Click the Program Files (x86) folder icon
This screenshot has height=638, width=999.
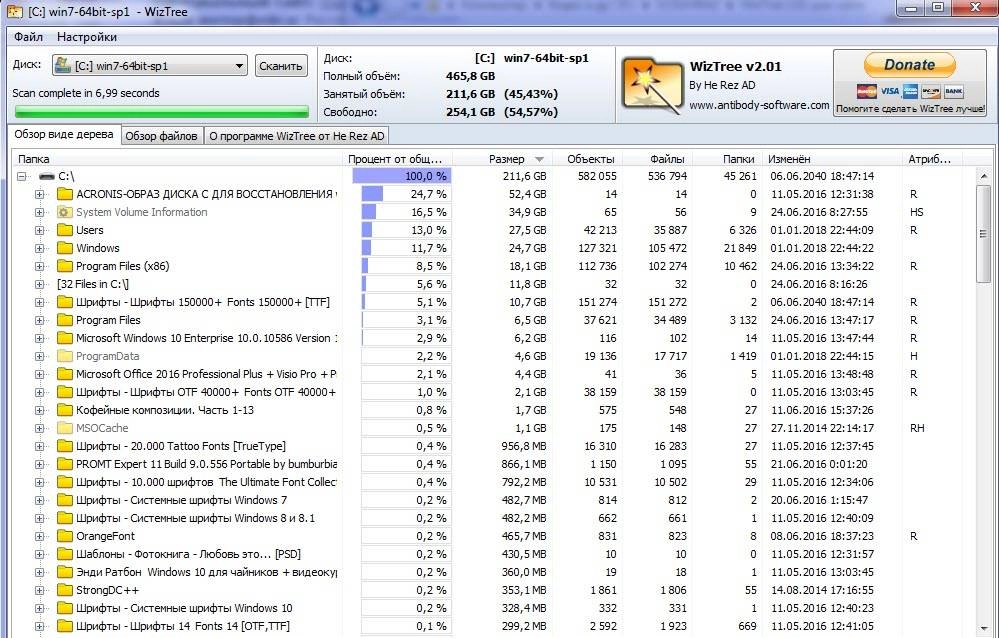[64, 266]
